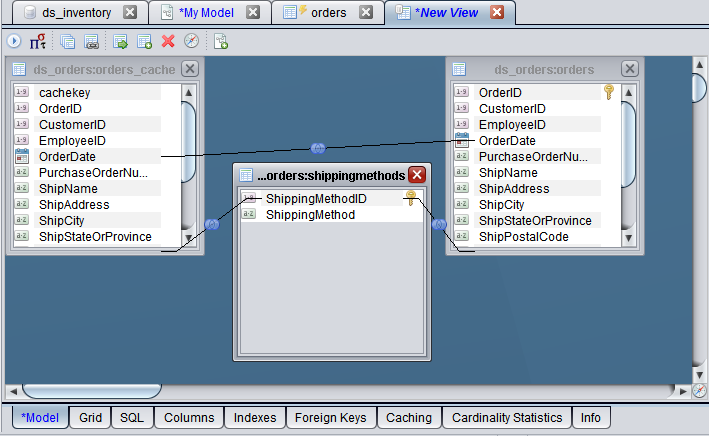Click the orders table list scroll up arrow

pyautogui.click(x=629, y=92)
